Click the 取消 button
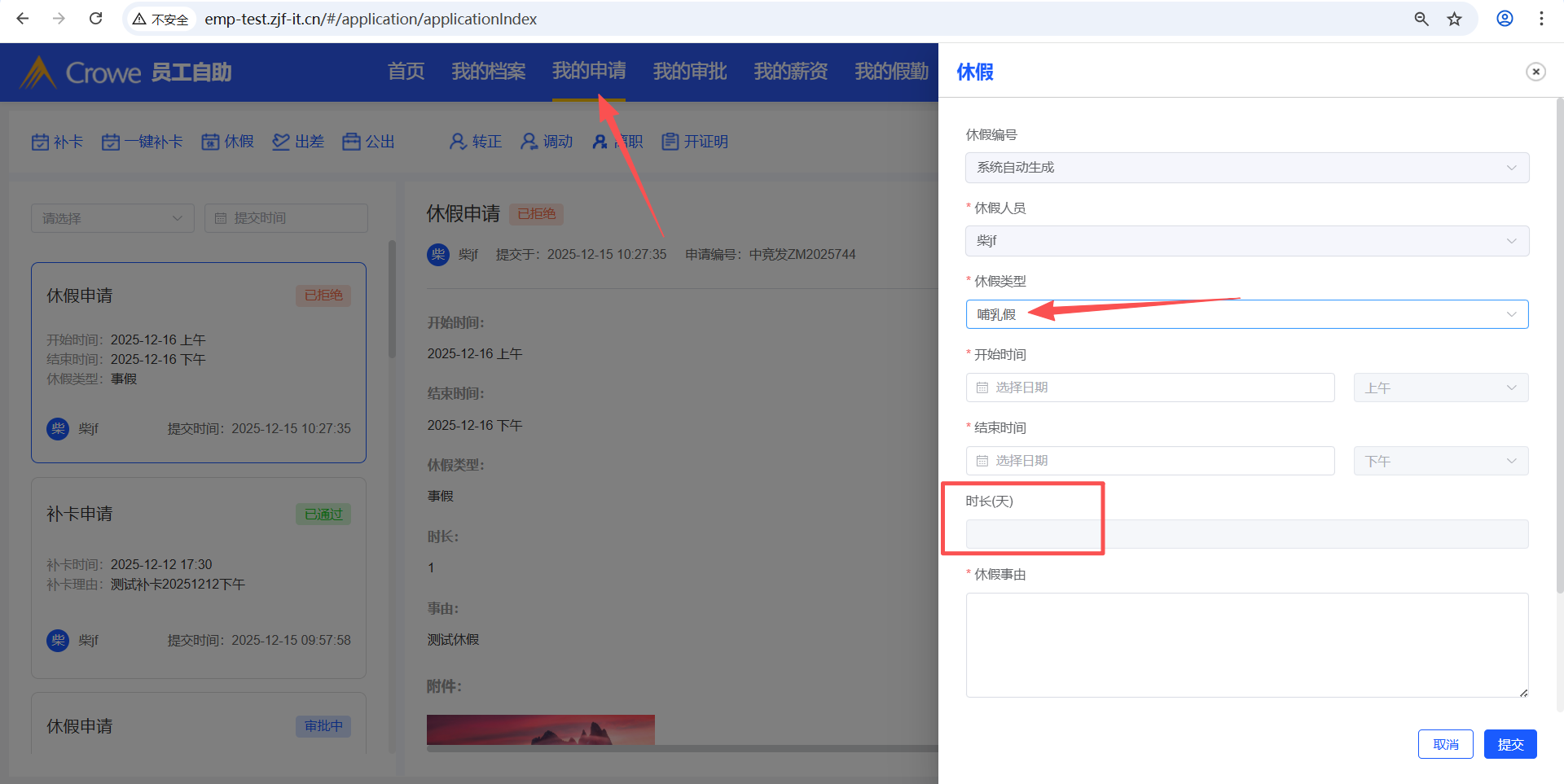 1446,744
